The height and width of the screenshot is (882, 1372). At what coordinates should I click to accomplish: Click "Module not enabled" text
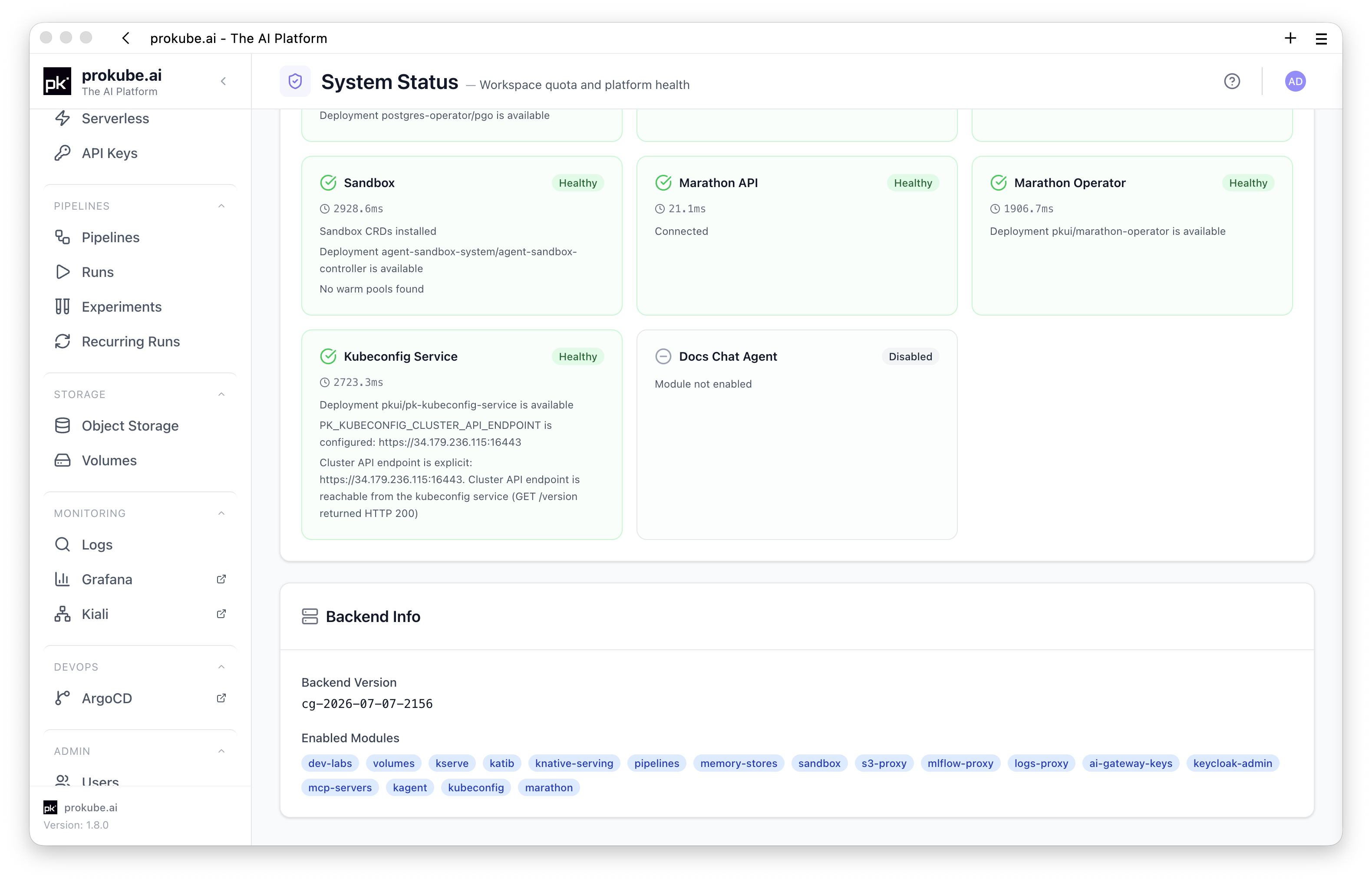pos(703,384)
